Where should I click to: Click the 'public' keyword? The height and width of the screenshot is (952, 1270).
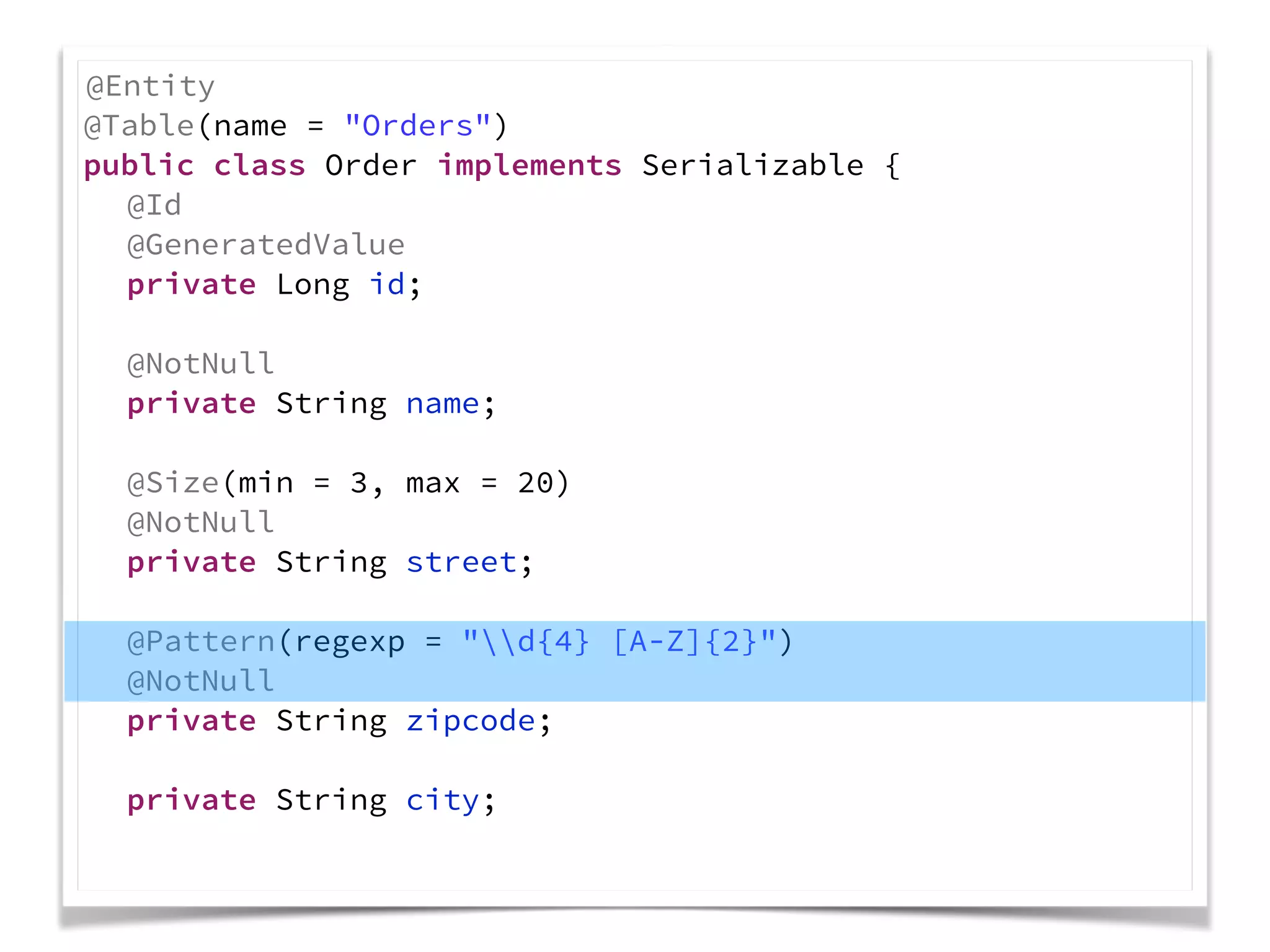coord(139,166)
